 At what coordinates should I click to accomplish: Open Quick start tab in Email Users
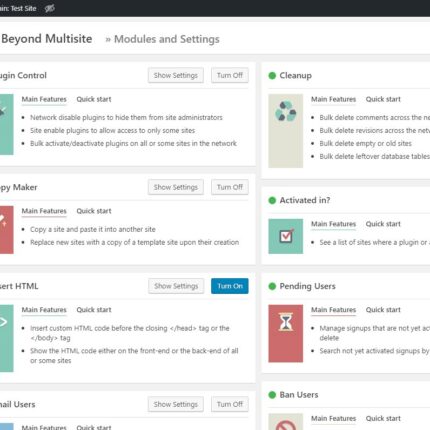pos(94,427)
